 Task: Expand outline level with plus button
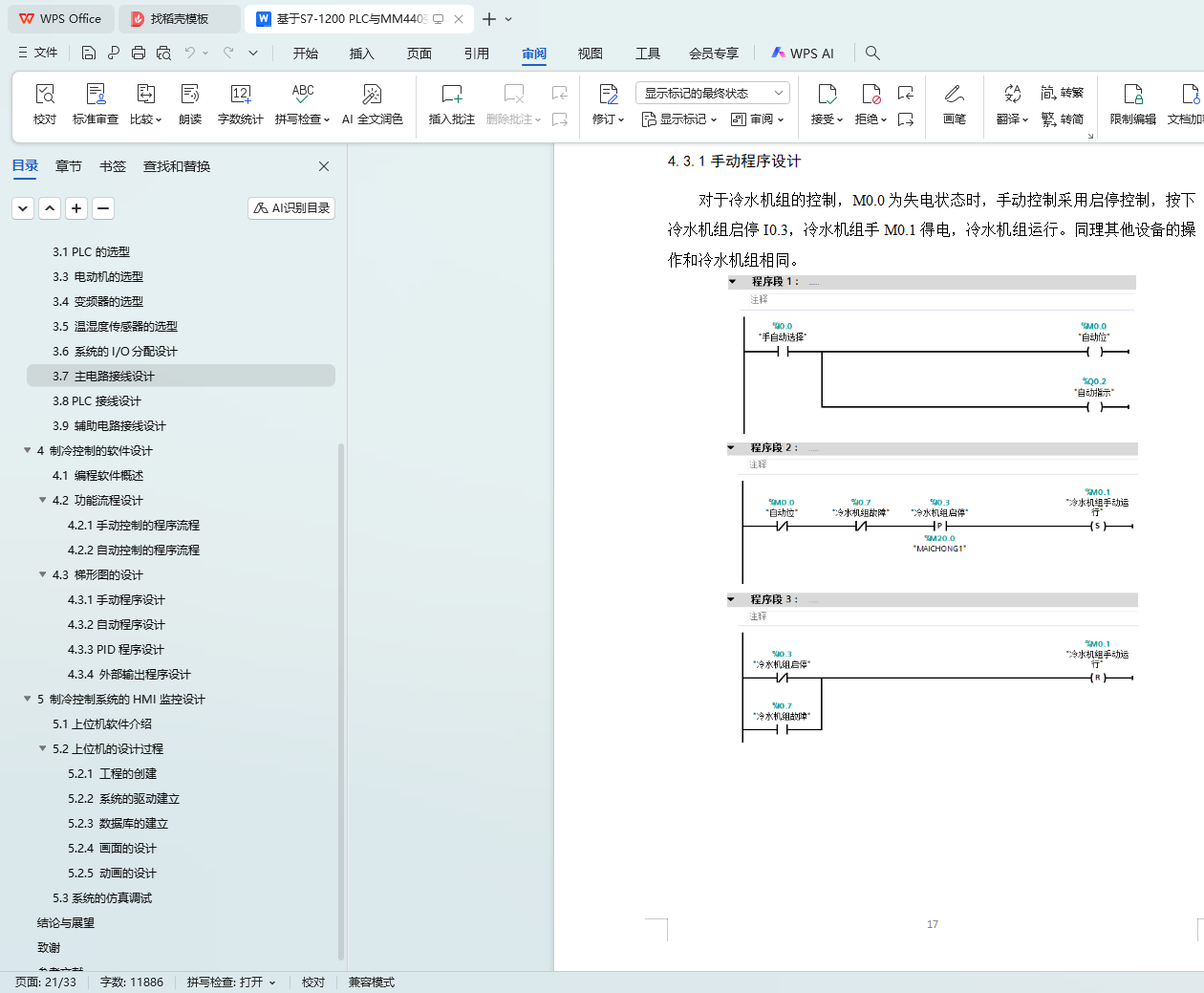[x=76, y=207]
